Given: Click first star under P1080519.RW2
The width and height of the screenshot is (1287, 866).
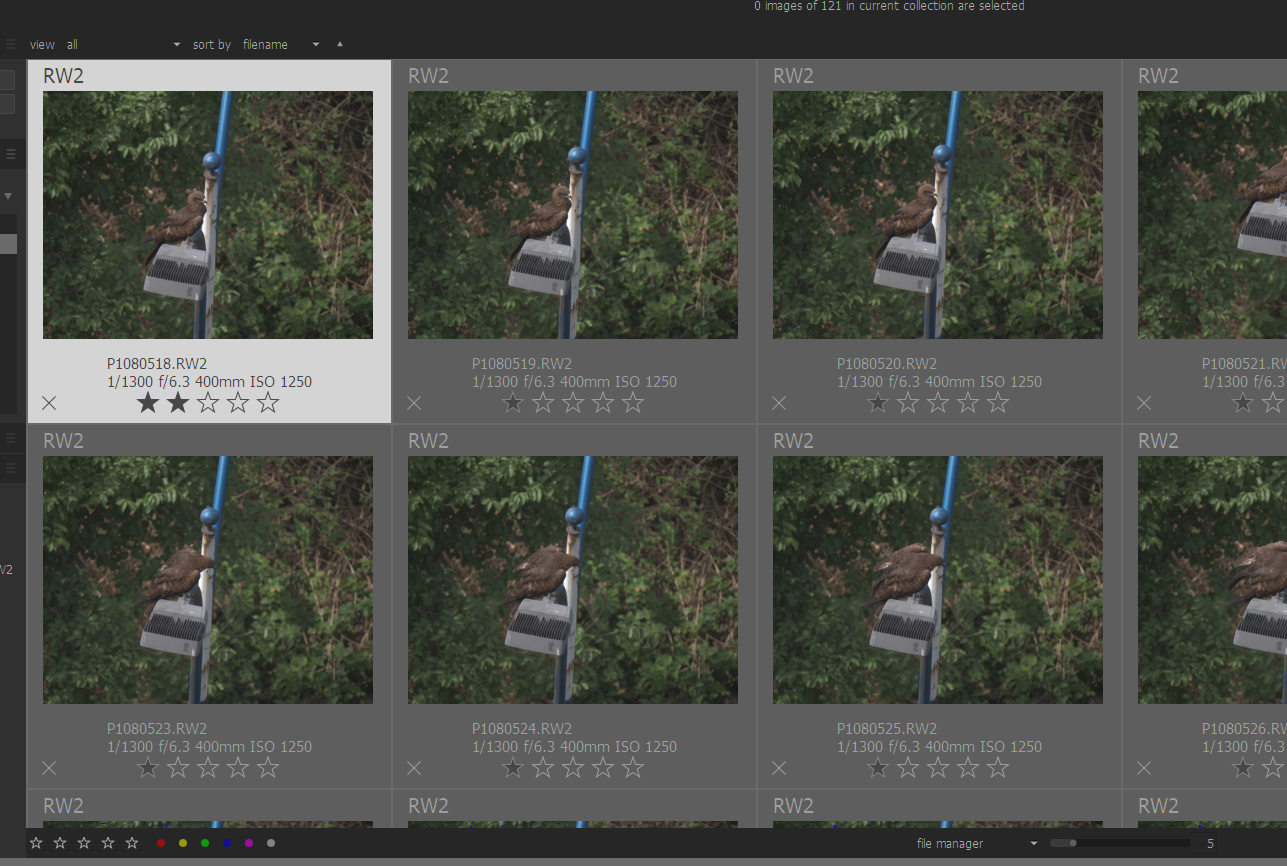Looking at the screenshot, I should coord(513,403).
